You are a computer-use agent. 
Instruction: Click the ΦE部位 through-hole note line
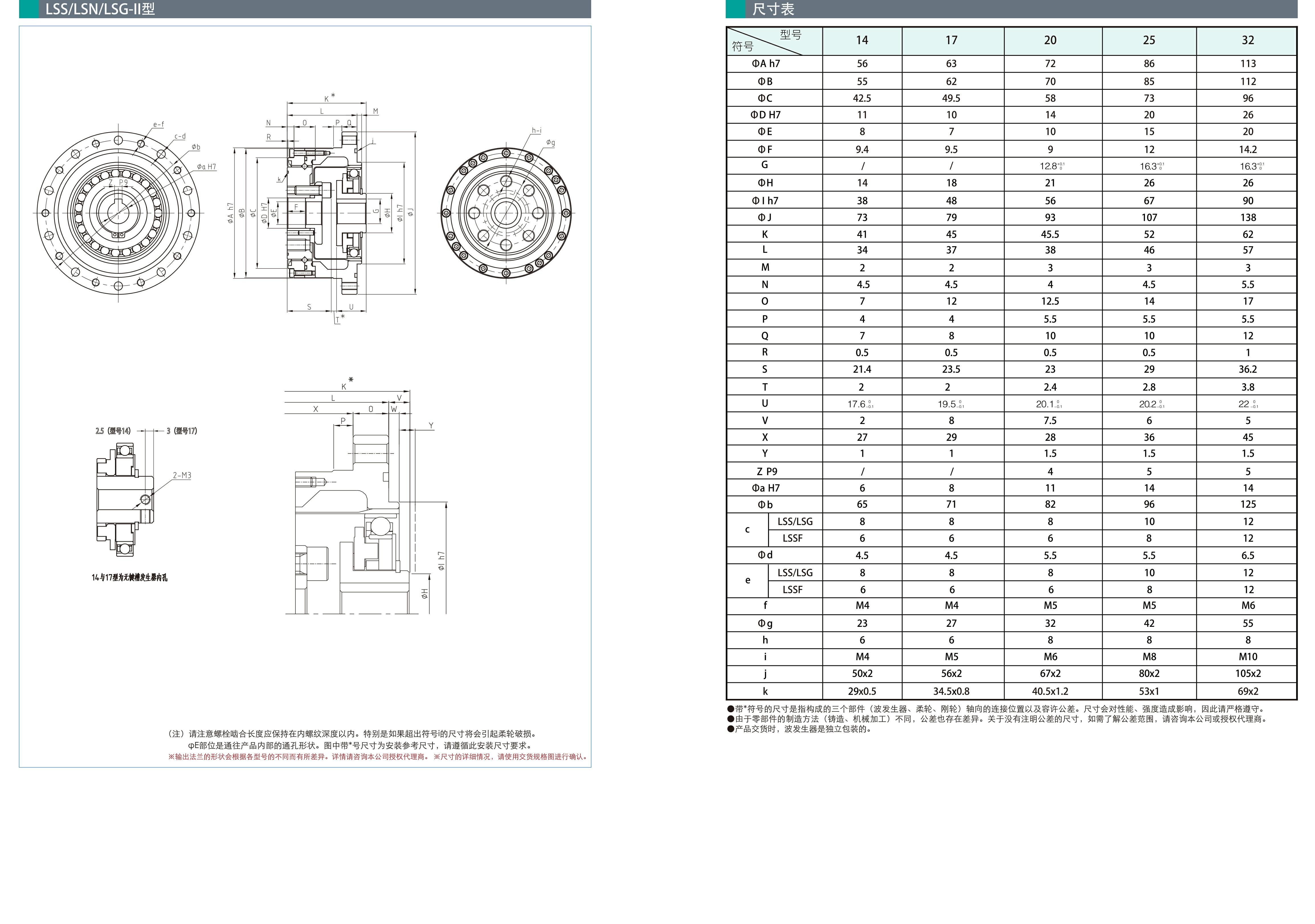361,746
